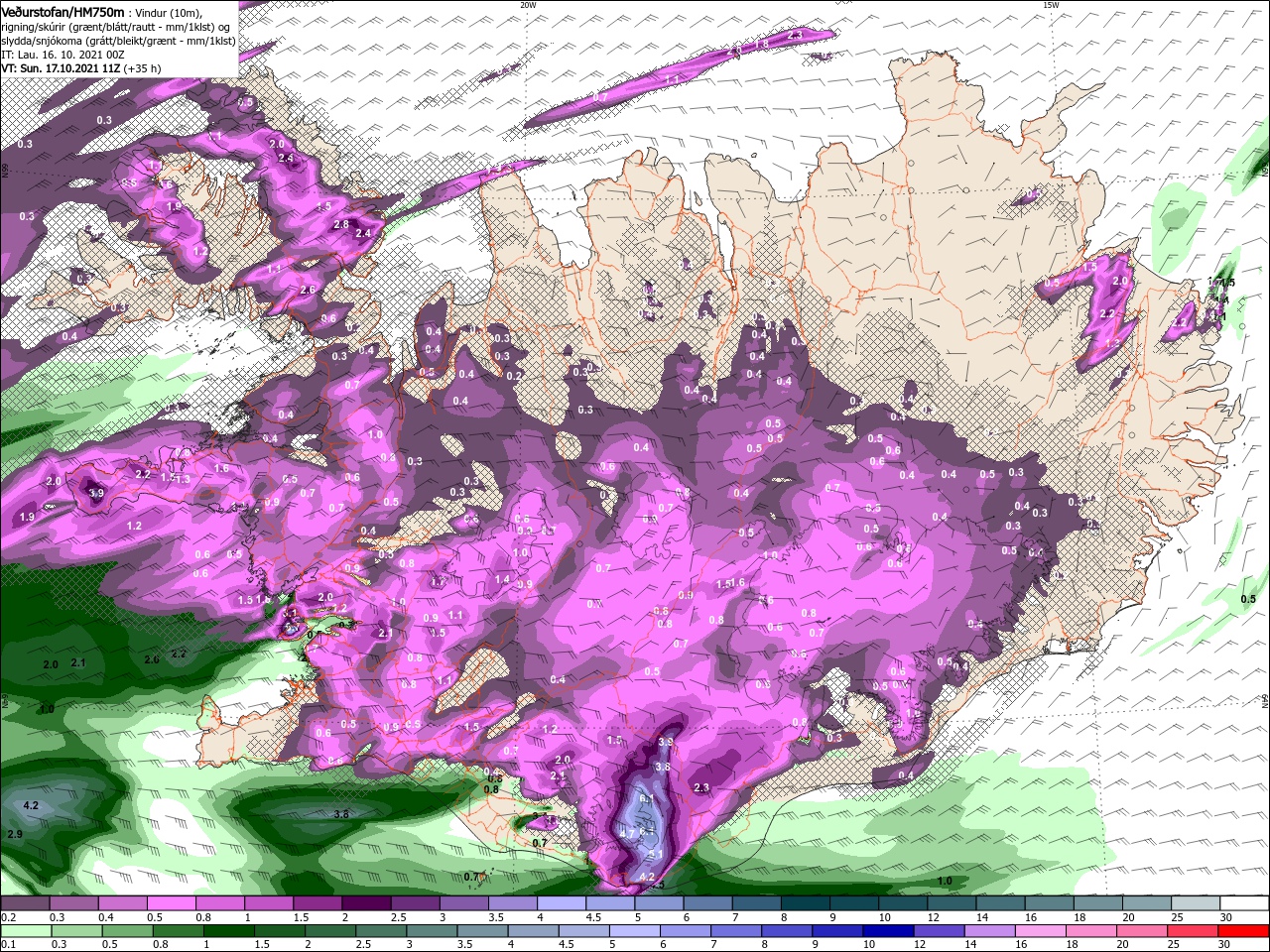The height and width of the screenshot is (952, 1270).
Task: Click the 30 white swatch in the upper scale
Action: [x=1245, y=904]
